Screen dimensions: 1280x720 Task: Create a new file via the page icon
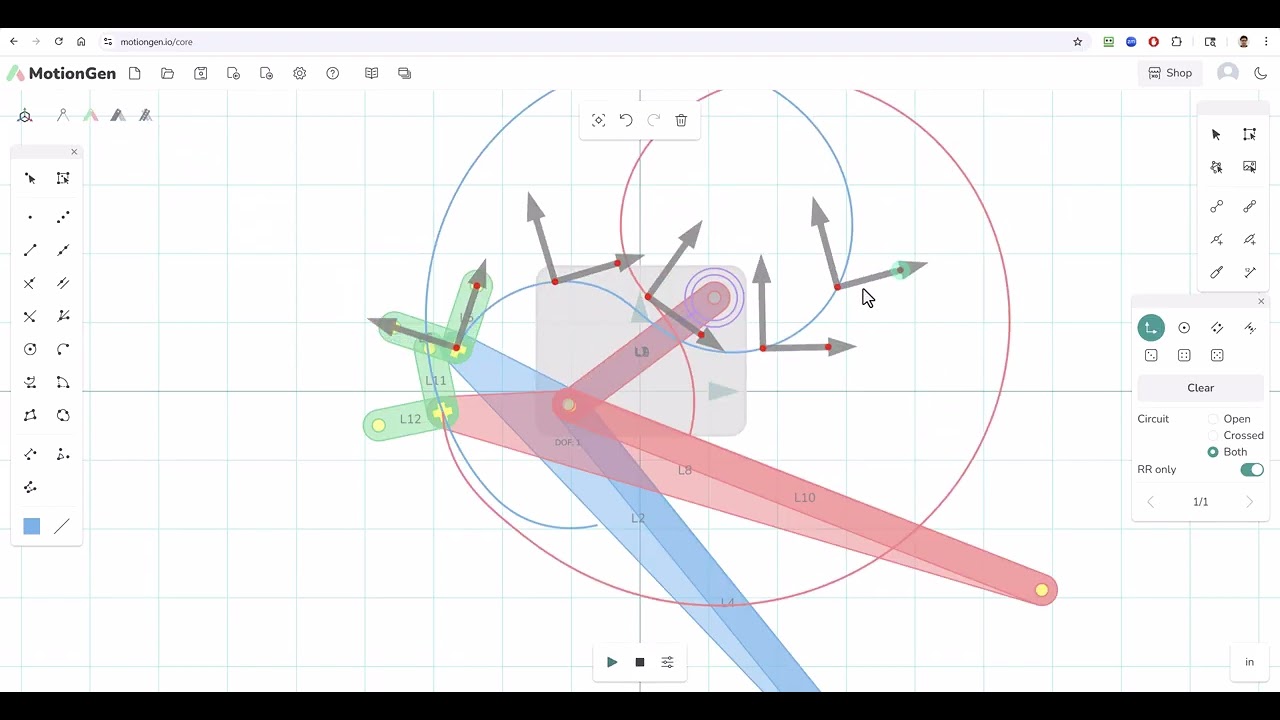[x=135, y=73]
